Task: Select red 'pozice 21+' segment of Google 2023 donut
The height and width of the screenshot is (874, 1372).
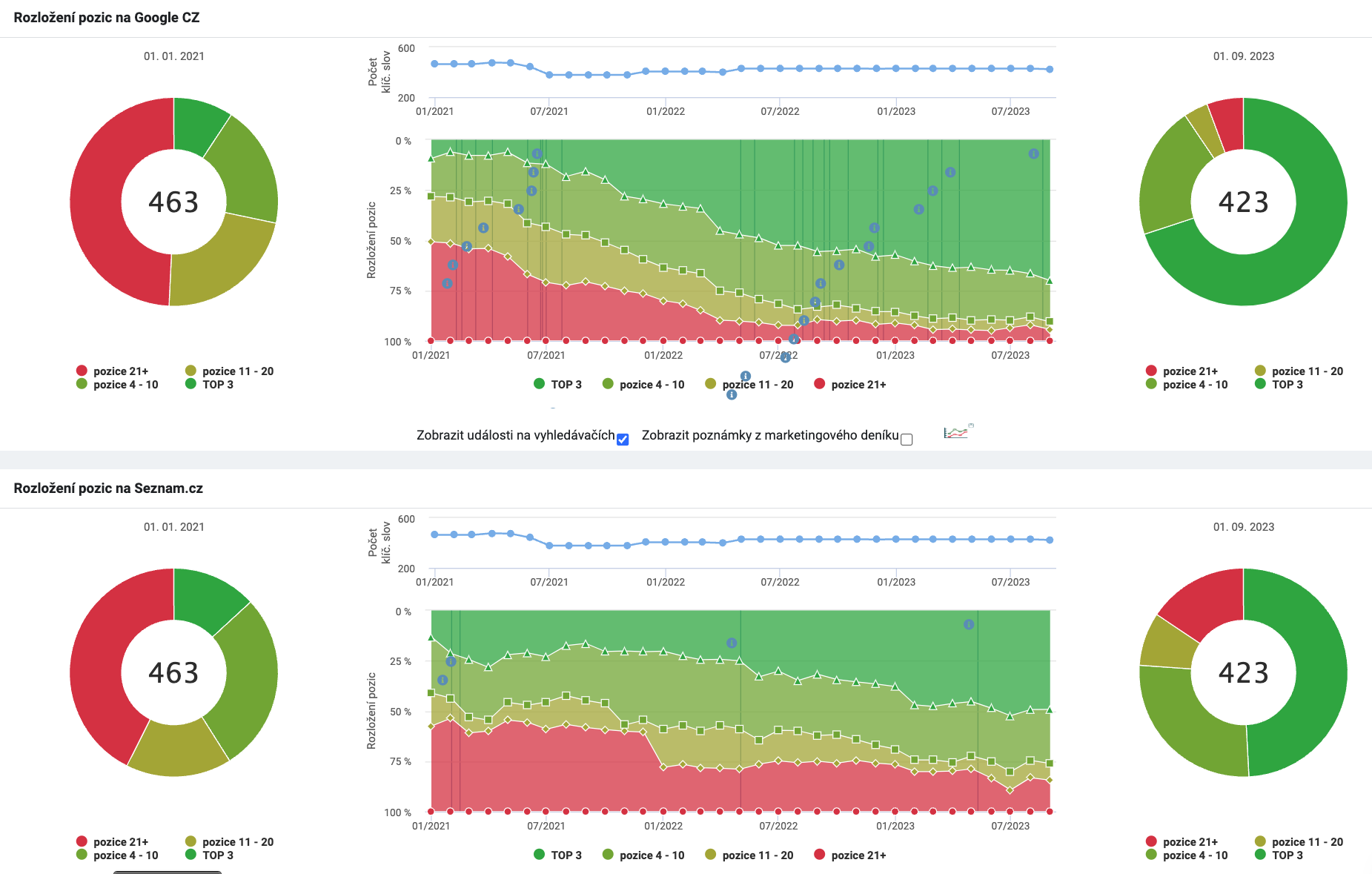Action: (x=1228, y=125)
